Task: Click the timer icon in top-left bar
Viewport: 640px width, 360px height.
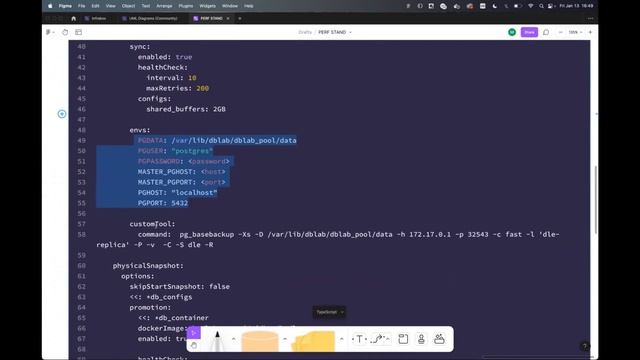Action: pyautogui.click(x=65, y=32)
